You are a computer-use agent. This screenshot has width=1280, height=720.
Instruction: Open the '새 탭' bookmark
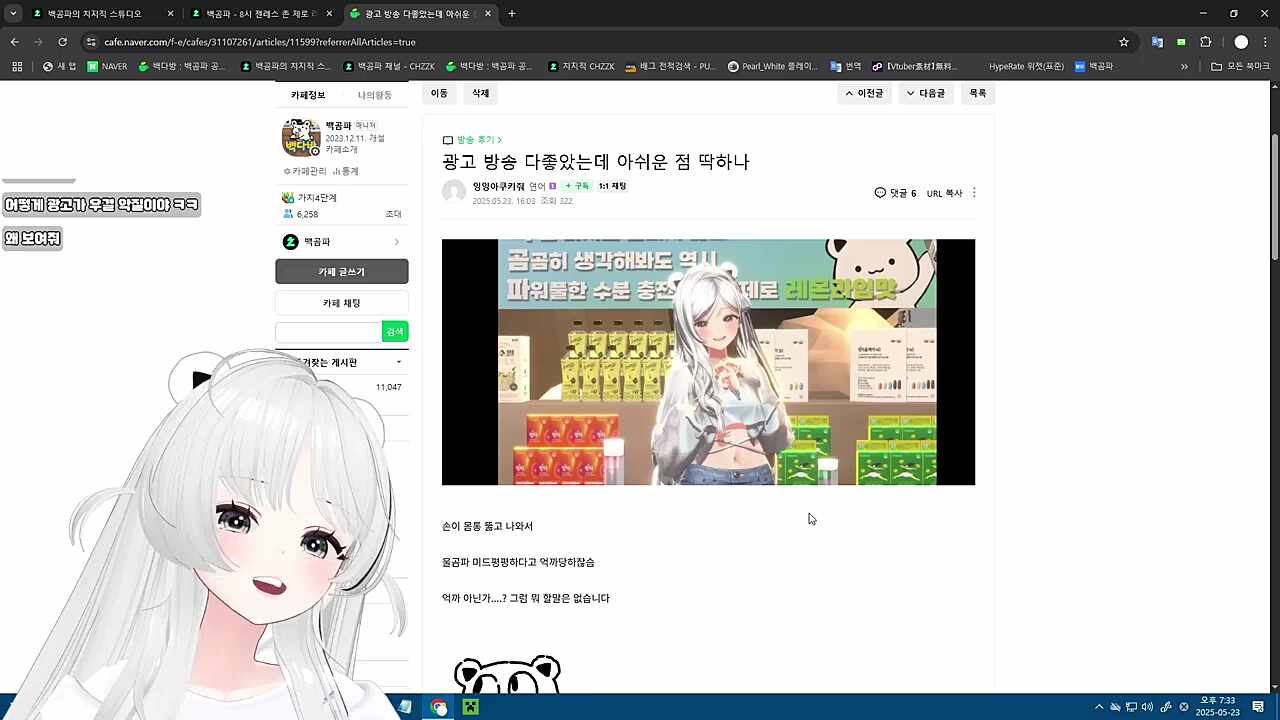point(59,66)
